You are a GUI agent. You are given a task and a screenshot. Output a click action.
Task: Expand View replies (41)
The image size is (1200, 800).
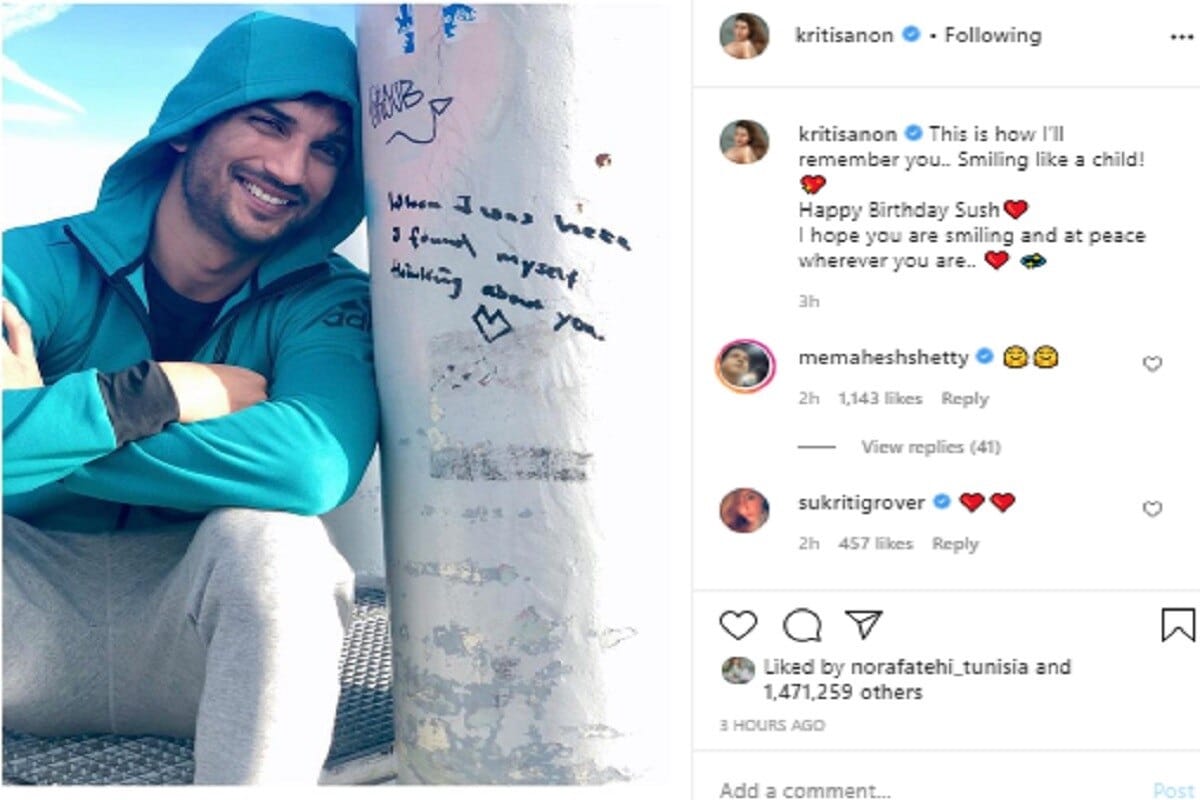[x=930, y=447]
